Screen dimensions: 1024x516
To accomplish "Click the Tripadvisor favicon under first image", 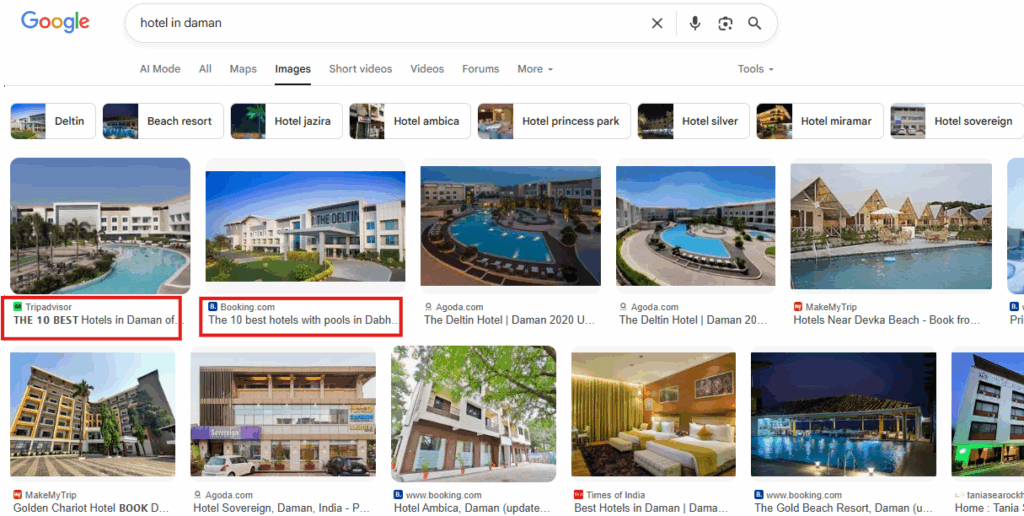I will click(18, 307).
